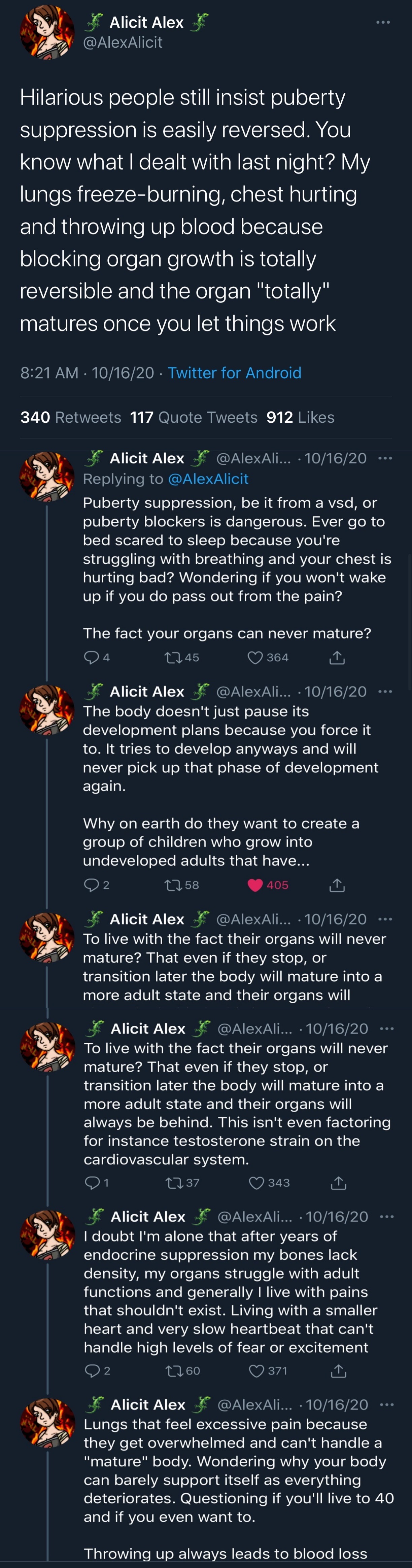The height and width of the screenshot is (1568, 412).
Task: Open the 'Twitter for Android' source link
Action: 234,373
